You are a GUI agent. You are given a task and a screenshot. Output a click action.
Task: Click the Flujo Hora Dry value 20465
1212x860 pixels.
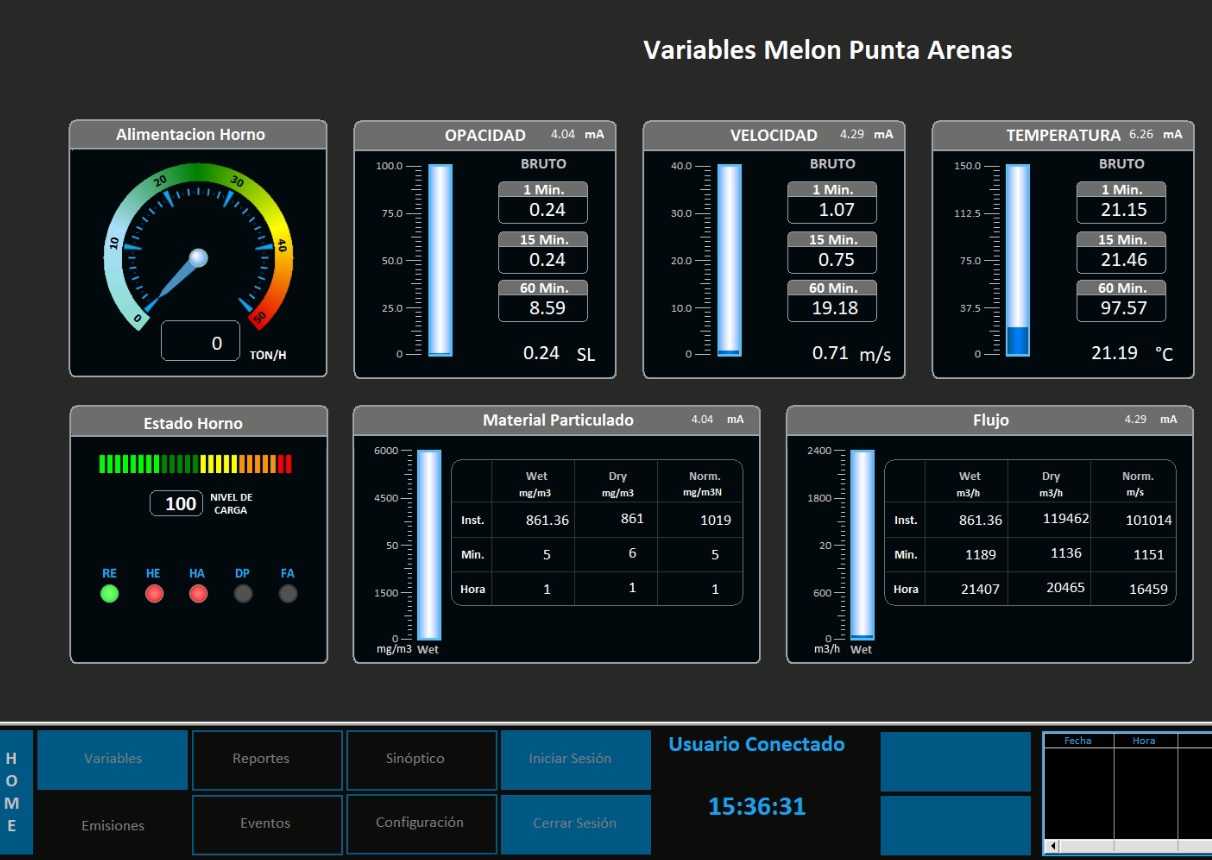(x=1065, y=587)
